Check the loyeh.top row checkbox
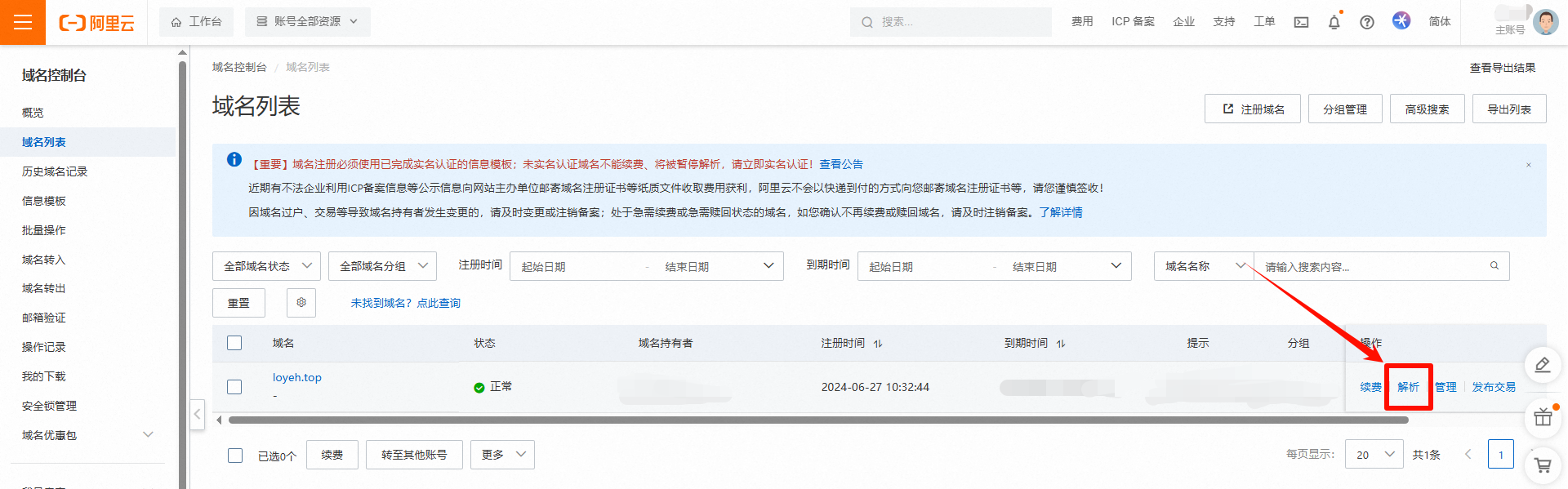This screenshot has height=489, width=1568. [x=234, y=387]
